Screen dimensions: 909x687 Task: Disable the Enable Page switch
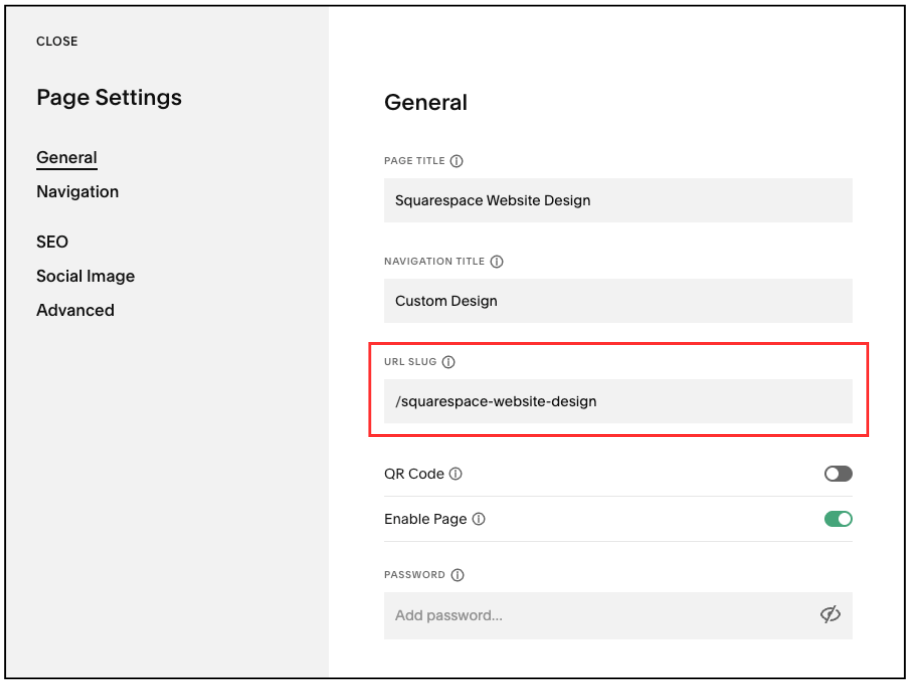(838, 519)
